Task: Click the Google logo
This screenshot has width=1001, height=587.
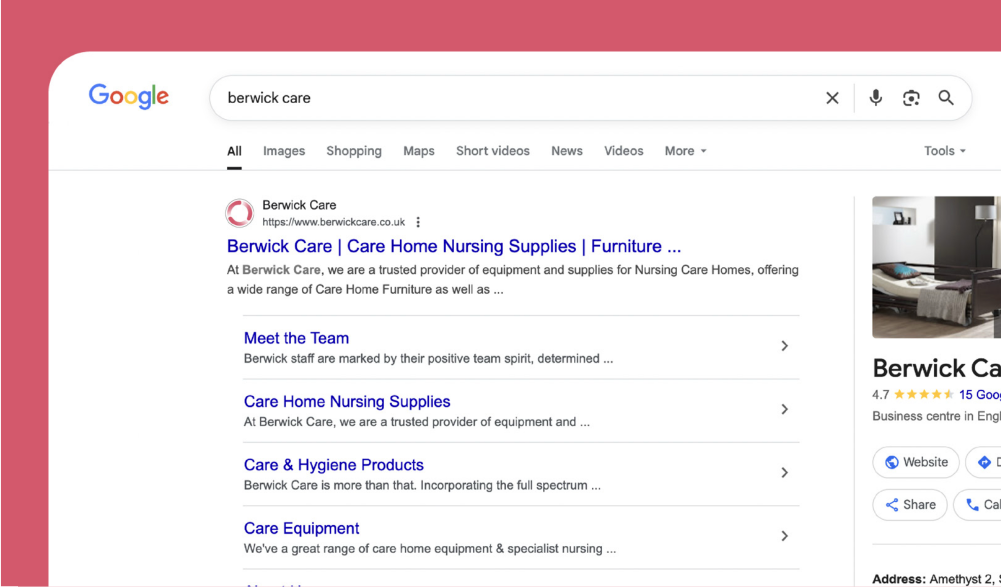Action: pos(128,96)
